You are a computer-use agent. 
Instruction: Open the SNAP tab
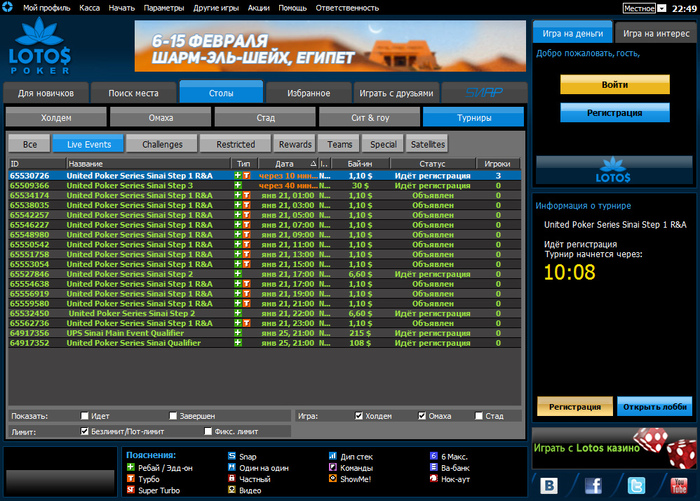pos(484,93)
